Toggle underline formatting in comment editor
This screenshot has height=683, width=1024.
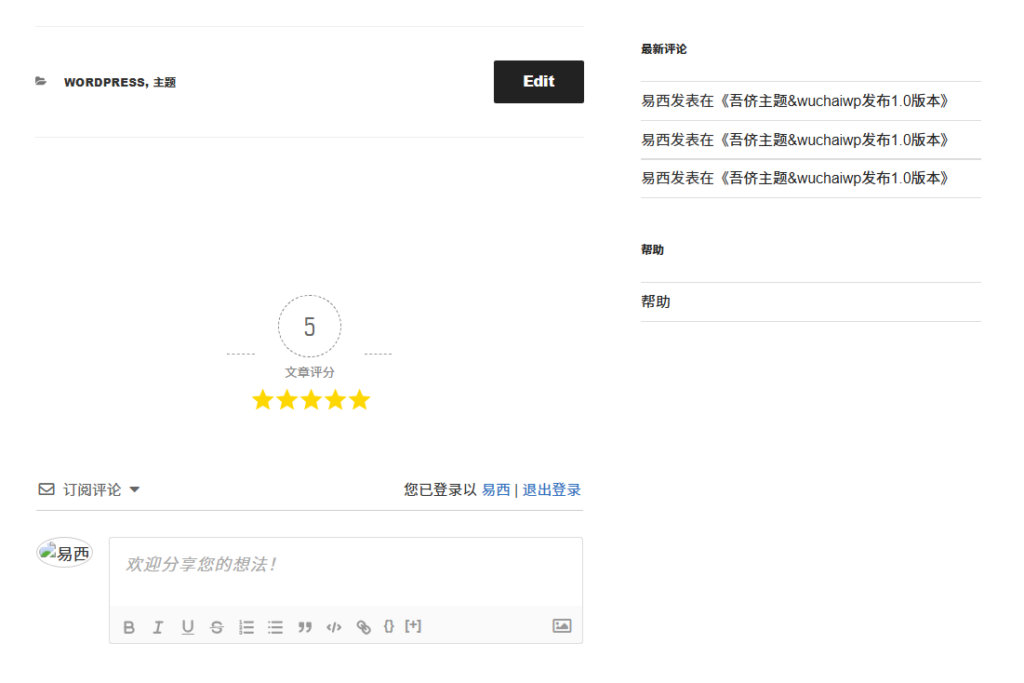(x=187, y=627)
